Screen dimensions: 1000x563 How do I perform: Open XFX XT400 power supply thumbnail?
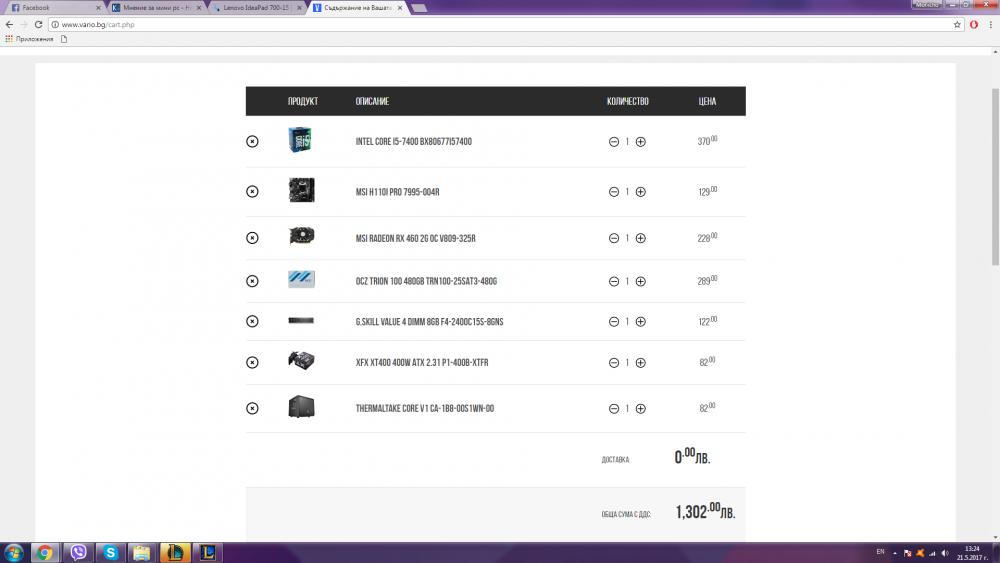point(301,360)
